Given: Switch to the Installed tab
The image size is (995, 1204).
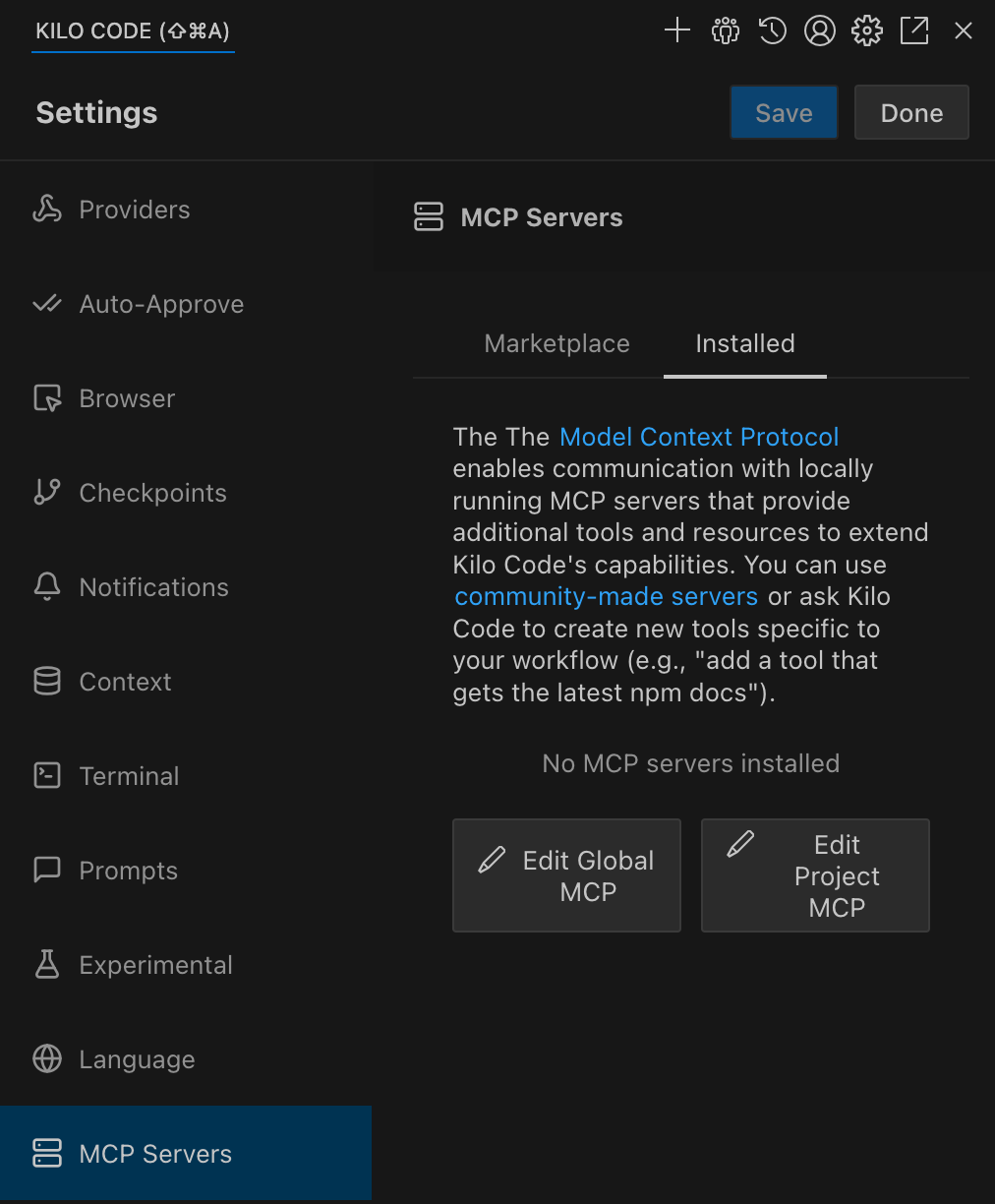Looking at the screenshot, I should click(744, 343).
